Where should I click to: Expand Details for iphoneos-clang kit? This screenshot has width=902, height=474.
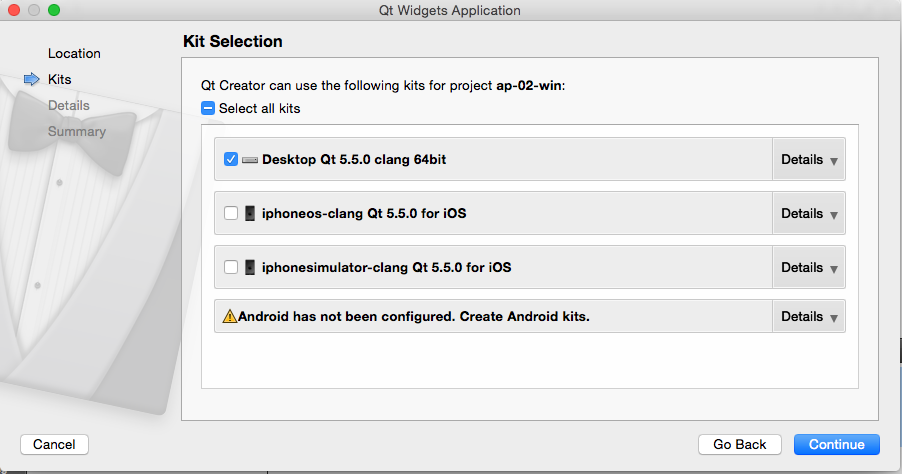(x=809, y=213)
